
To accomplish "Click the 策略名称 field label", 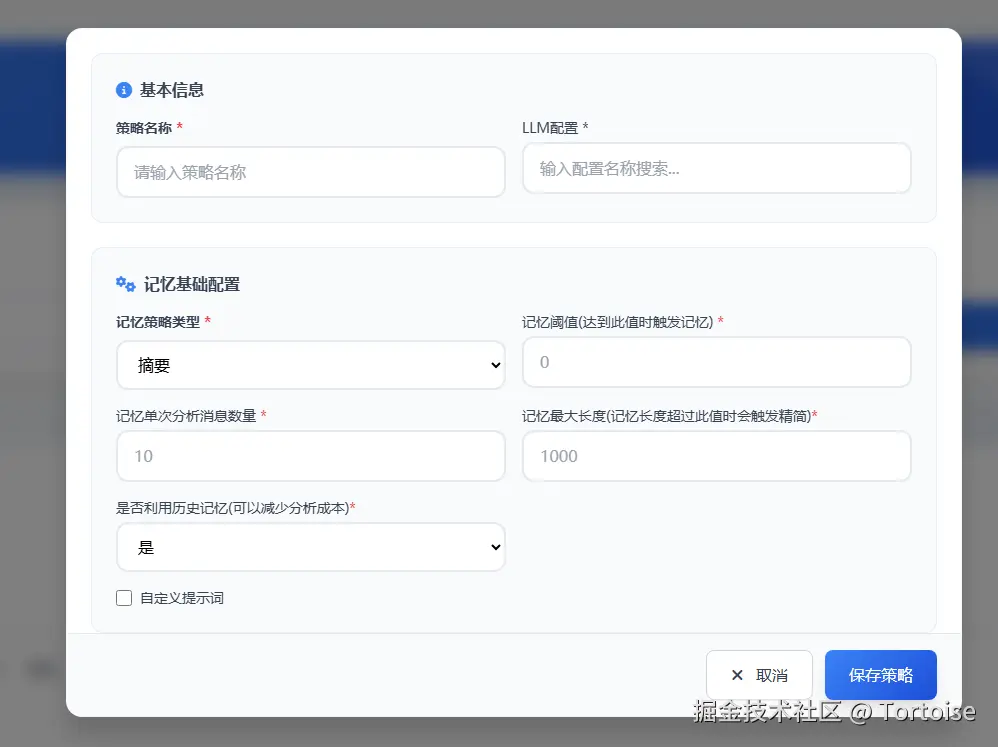I will (x=144, y=128).
